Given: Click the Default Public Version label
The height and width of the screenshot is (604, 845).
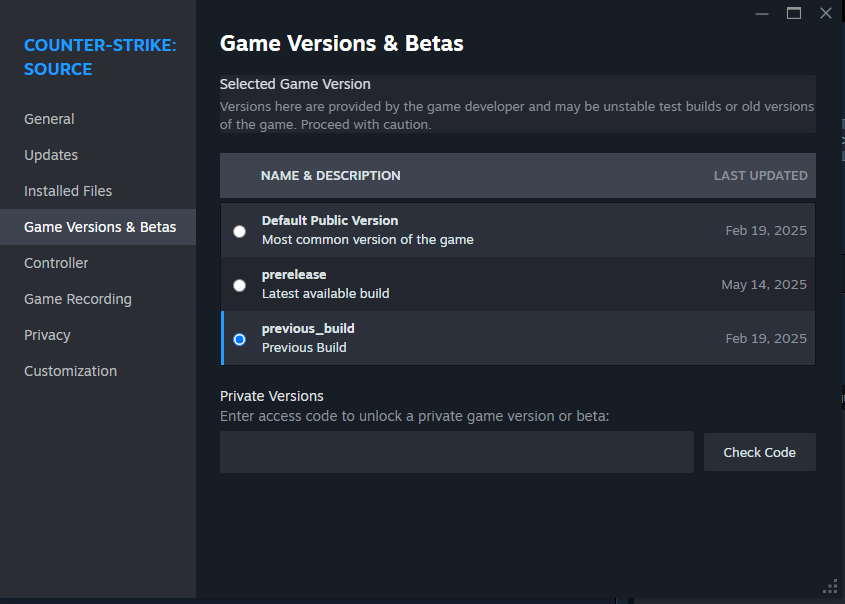Looking at the screenshot, I should coord(330,220).
